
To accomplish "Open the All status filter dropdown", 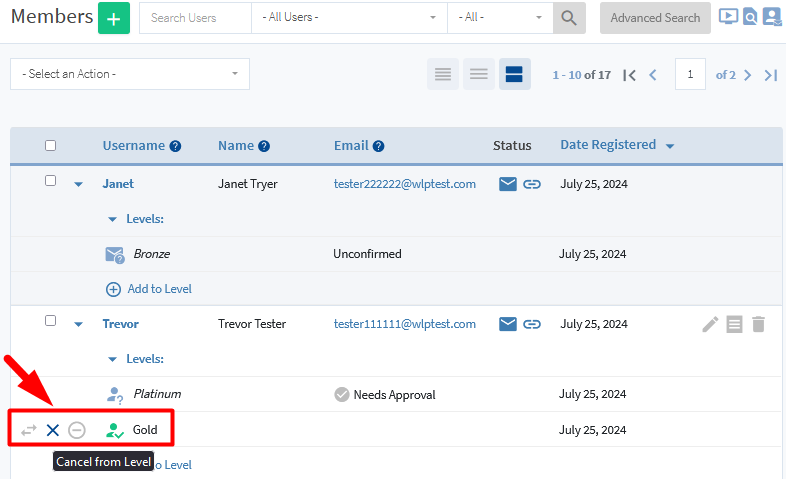I will (500, 18).
